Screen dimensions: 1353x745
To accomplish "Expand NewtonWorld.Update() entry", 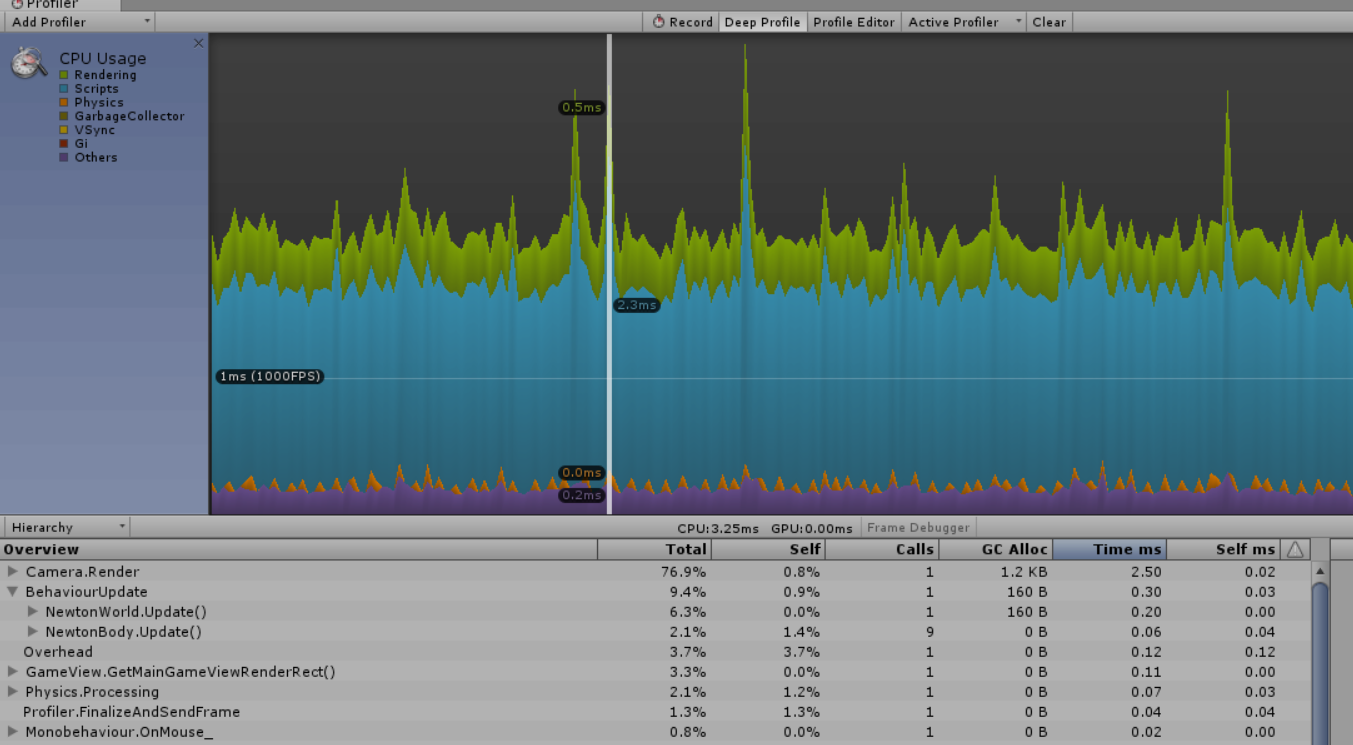I will point(33,612).
